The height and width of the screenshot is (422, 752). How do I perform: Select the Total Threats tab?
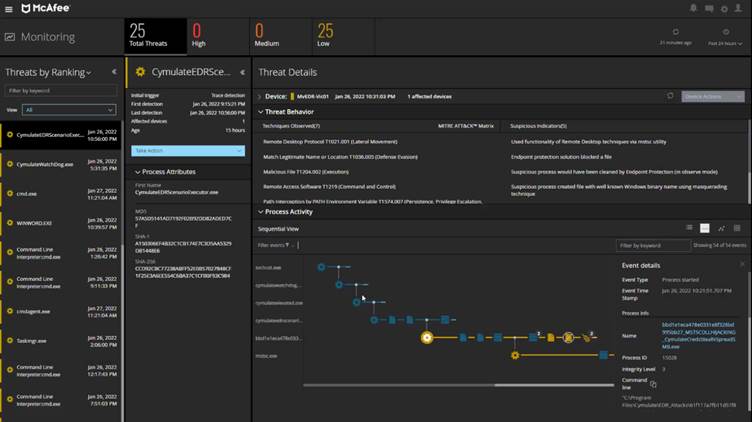[x=155, y=36]
